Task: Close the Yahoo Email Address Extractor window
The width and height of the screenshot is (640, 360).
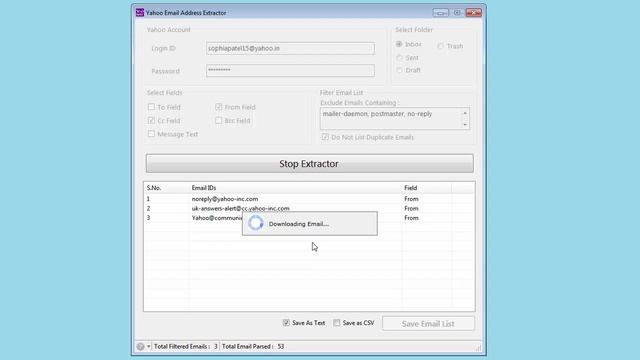Action: 474,13
